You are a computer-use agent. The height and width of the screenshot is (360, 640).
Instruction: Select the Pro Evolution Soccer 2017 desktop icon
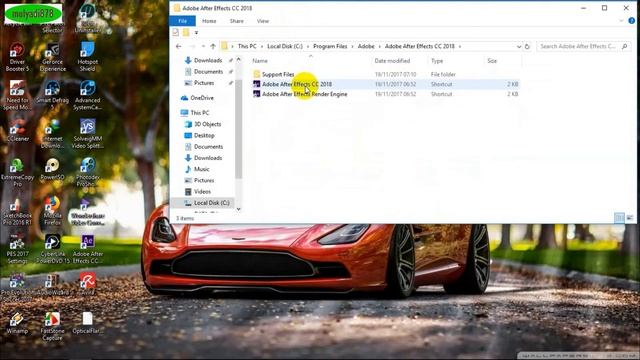point(17,287)
